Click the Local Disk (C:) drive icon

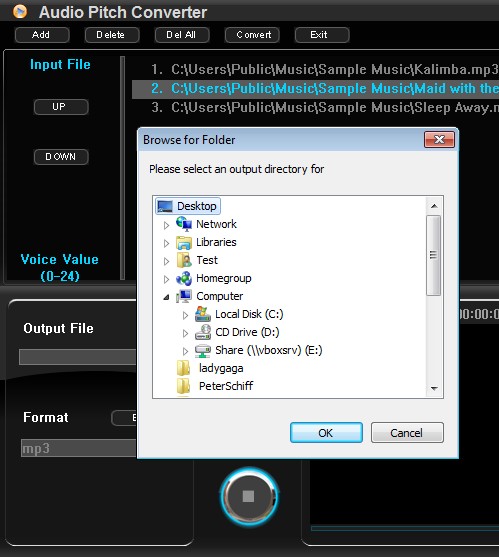click(203, 314)
